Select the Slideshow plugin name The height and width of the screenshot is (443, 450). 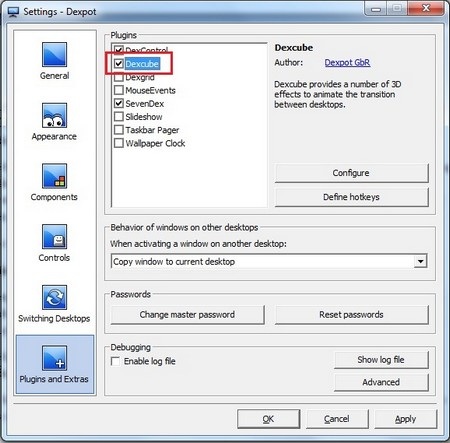click(x=144, y=117)
